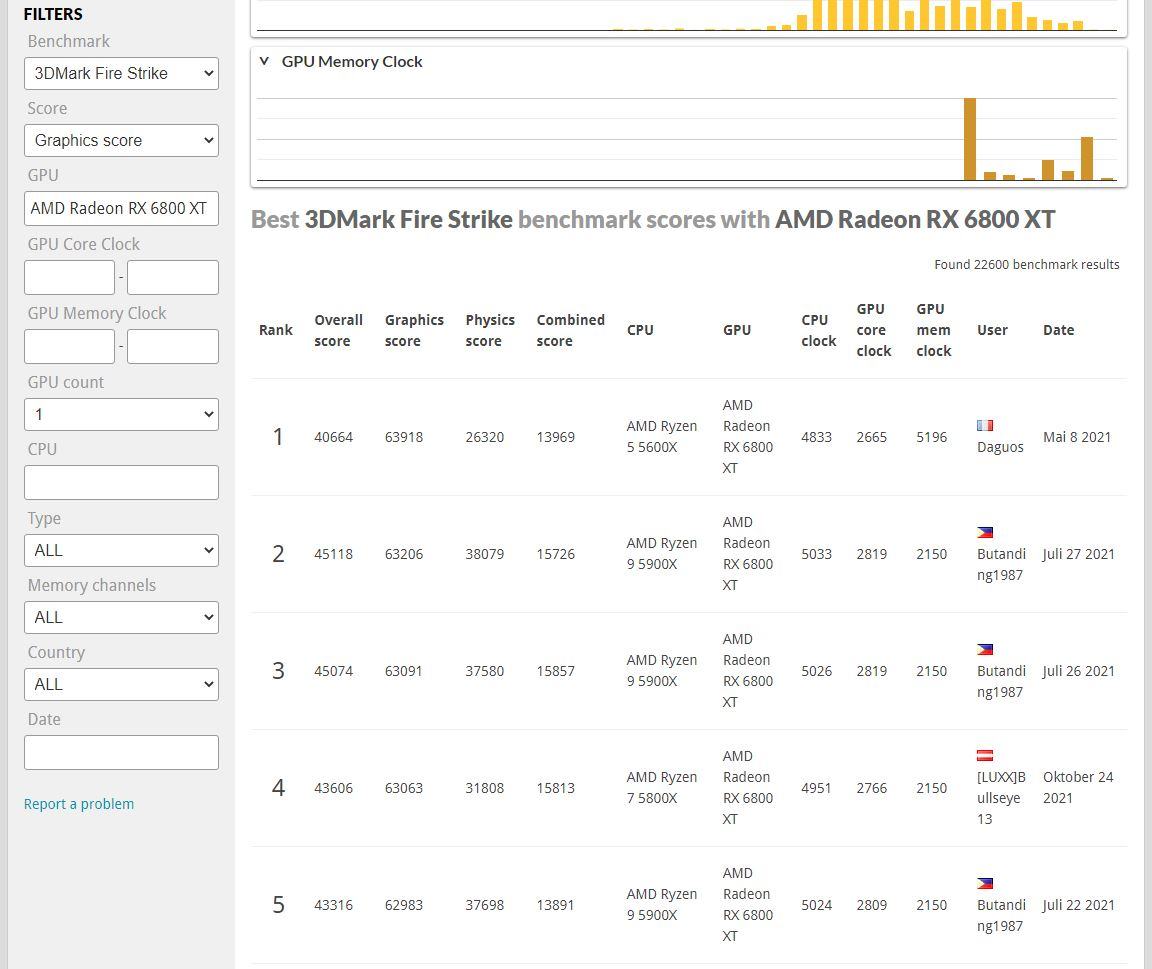Click Found 22600 benchmark results text

click(x=1027, y=264)
